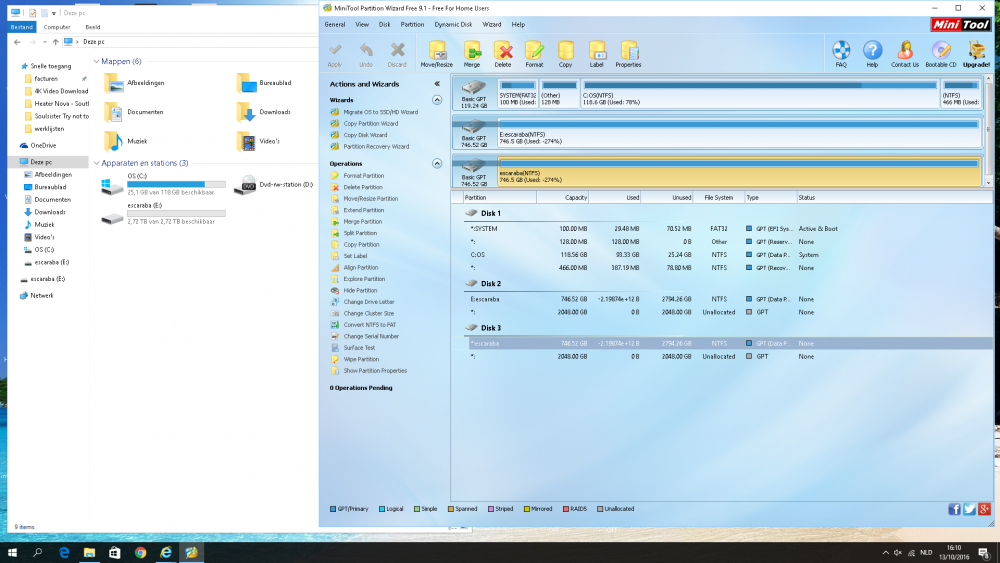Click the Facebook icon in MiniTool
The height and width of the screenshot is (563, 1000).
pyautogui.click(x=954, y=509)
